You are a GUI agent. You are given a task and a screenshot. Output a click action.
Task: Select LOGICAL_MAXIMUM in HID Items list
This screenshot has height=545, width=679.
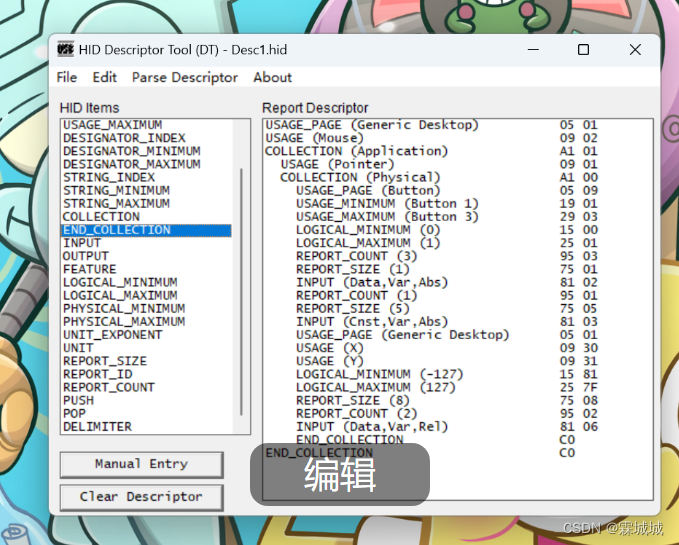pos(146,296)
